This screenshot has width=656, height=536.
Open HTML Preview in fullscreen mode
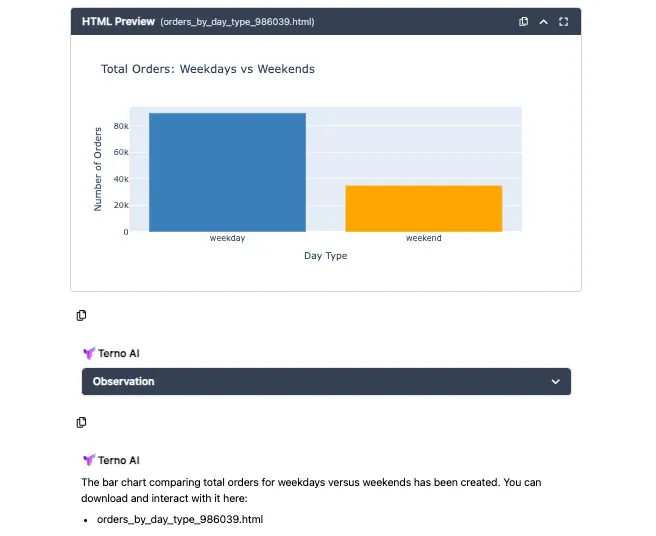tap(563, 22)
